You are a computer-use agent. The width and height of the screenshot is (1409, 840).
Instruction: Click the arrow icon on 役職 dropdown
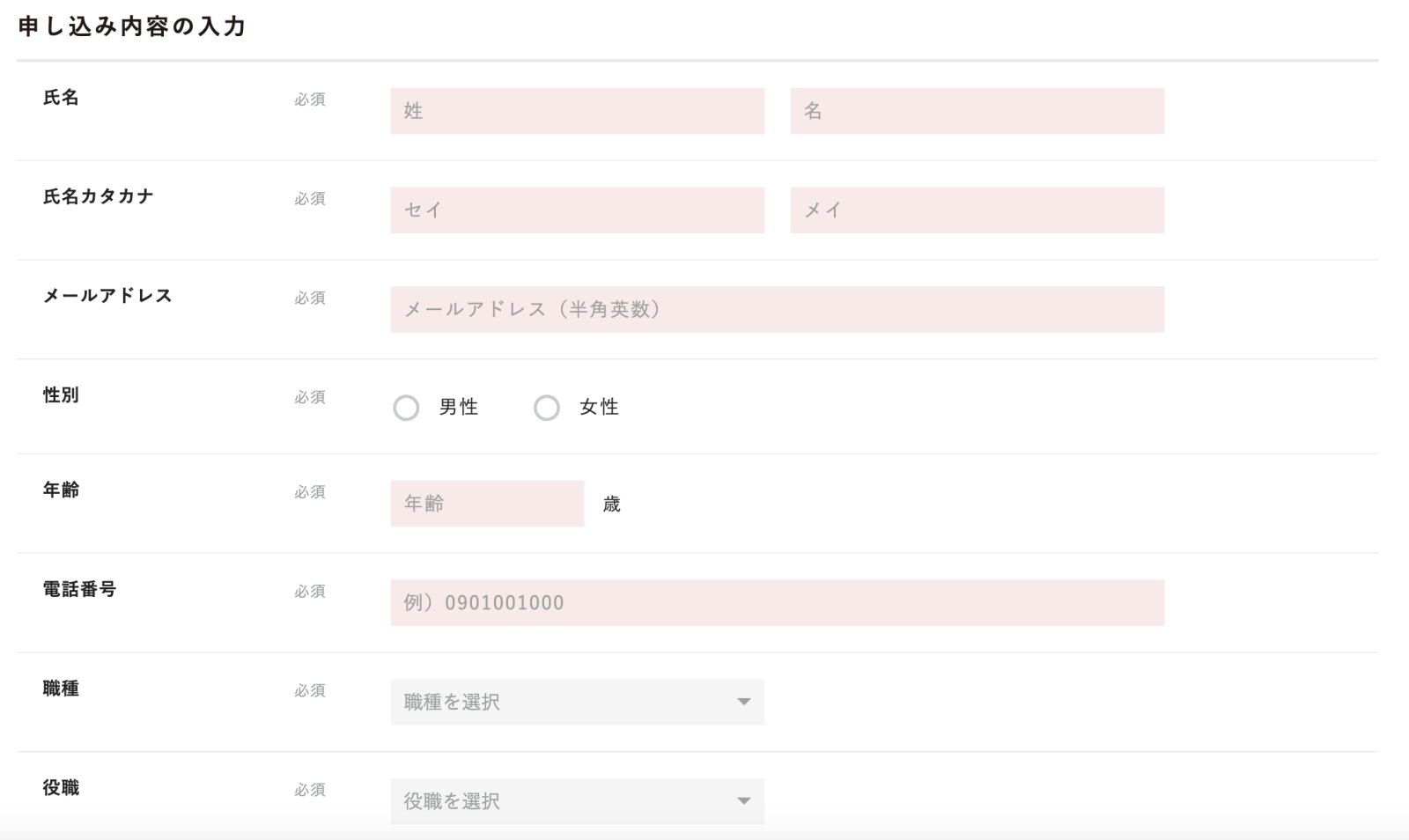click(744, 801)
